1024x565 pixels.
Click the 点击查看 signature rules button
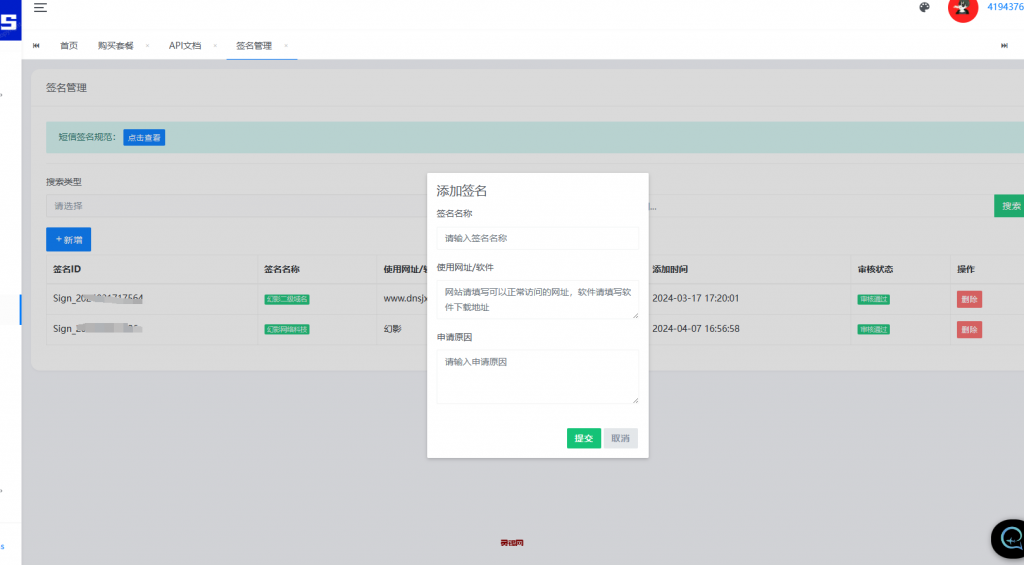144,137
